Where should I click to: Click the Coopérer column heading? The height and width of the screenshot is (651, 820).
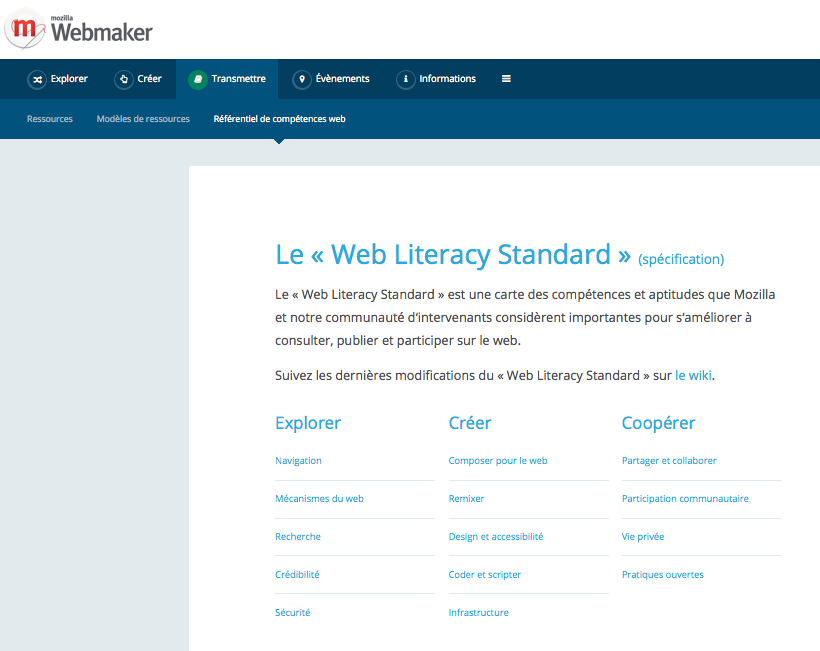(658, 422)
